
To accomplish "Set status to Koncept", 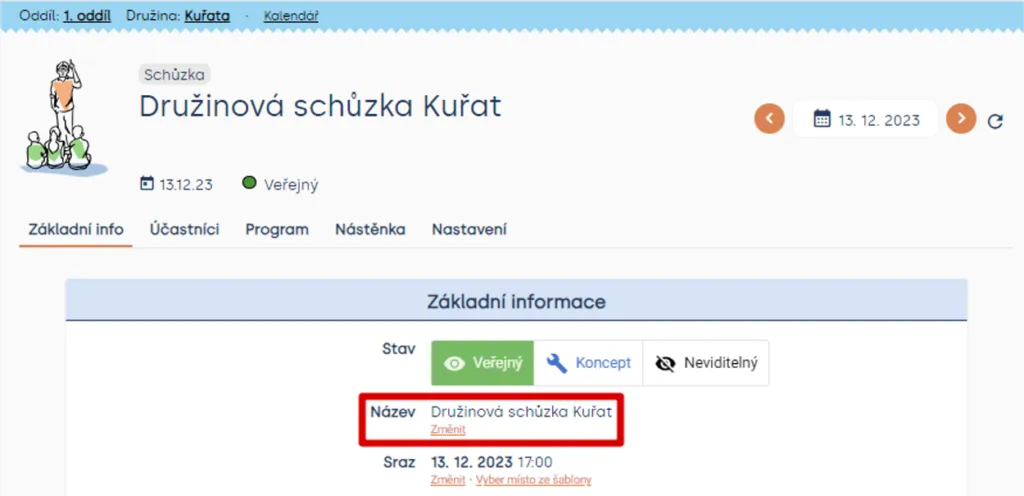I will tap(588, 363).
